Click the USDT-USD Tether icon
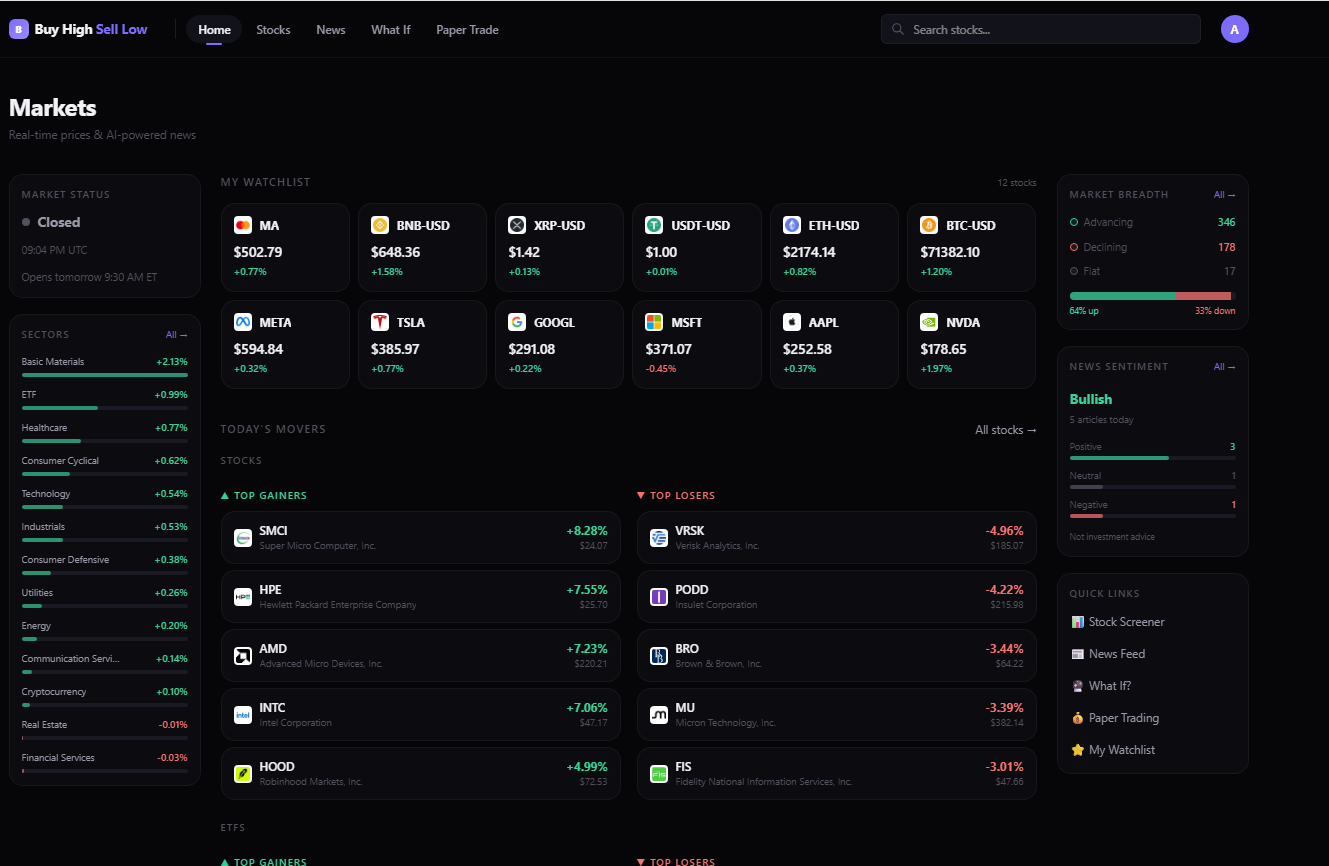Screen dimensions: 1329x866 click(654, 225)
